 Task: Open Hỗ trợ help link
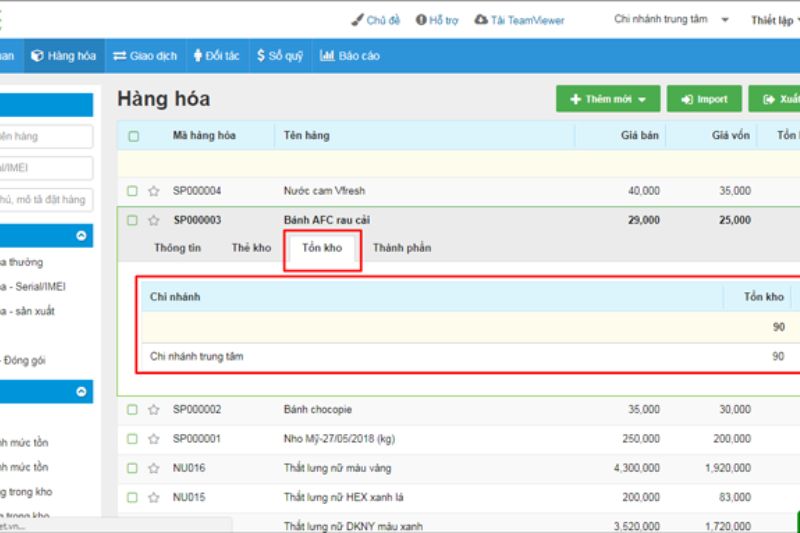click(436, 20)
